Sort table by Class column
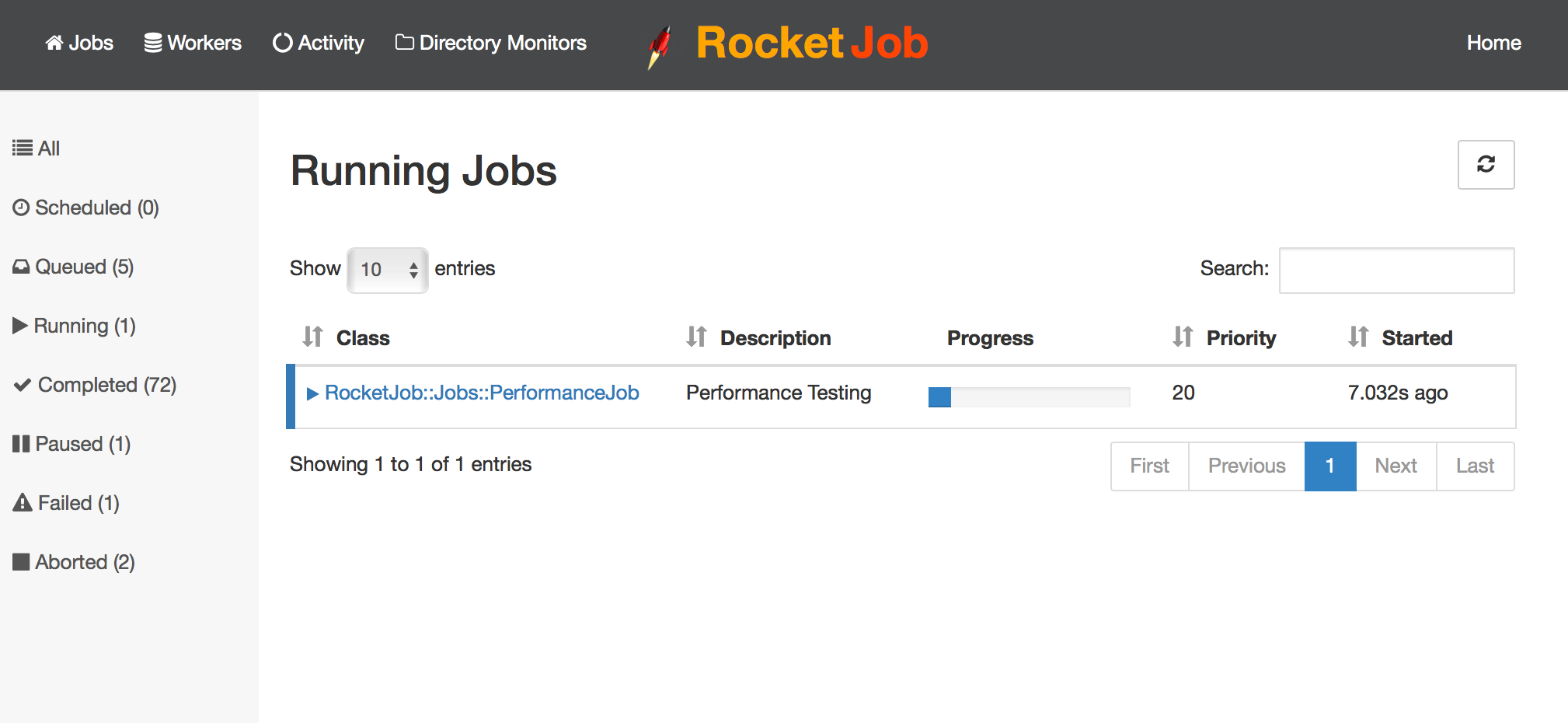Image resolution: width=1568 pixels, height=723 pixels. tap(346, 337)
